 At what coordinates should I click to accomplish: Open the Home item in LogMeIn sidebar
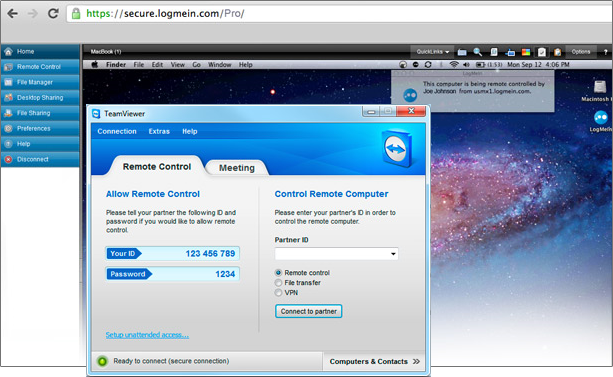pyautogui.click(x=40, y=52)
